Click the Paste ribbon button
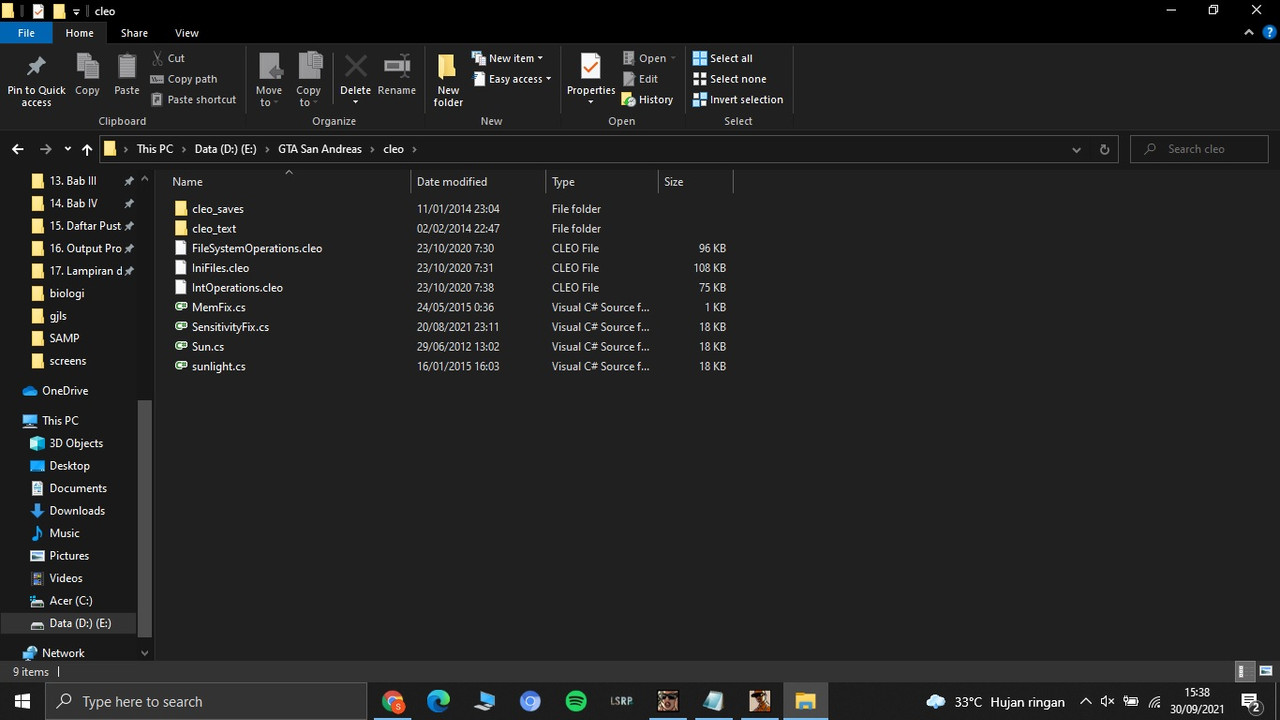 127,76
